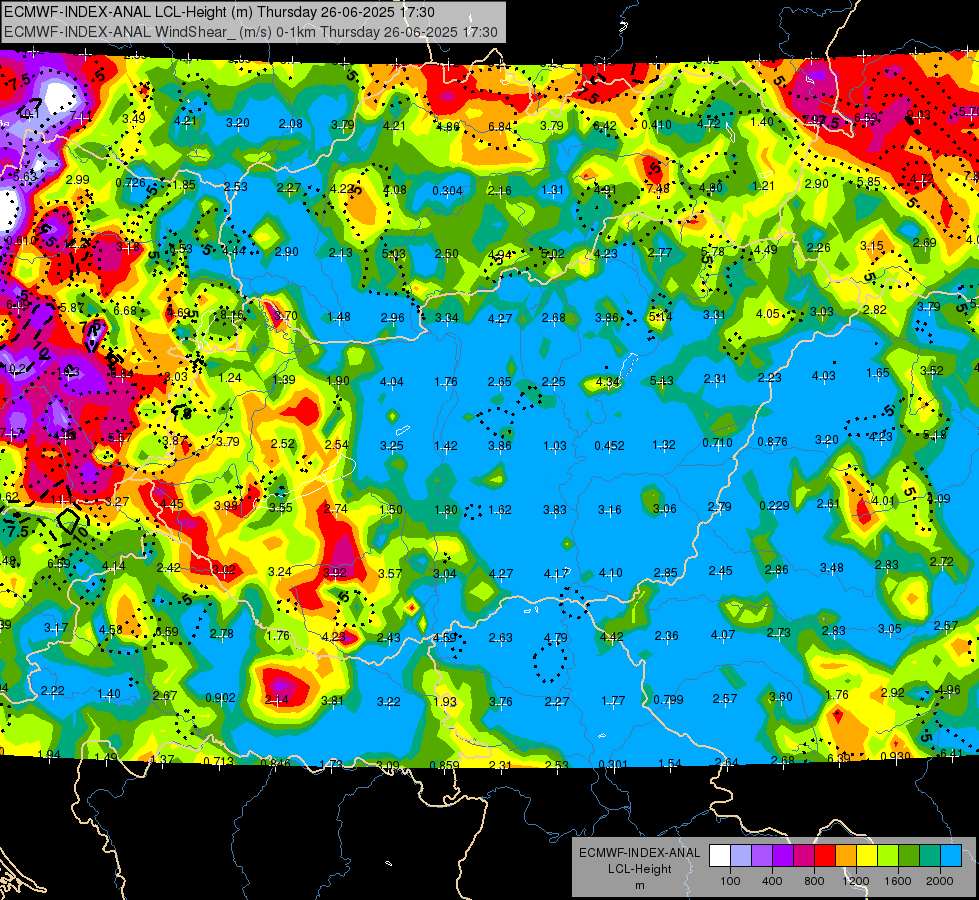The width and height of the screenshot is (979, 900).
Task: Click the wind shear value 2.14
Action: [x=277, y=700]
